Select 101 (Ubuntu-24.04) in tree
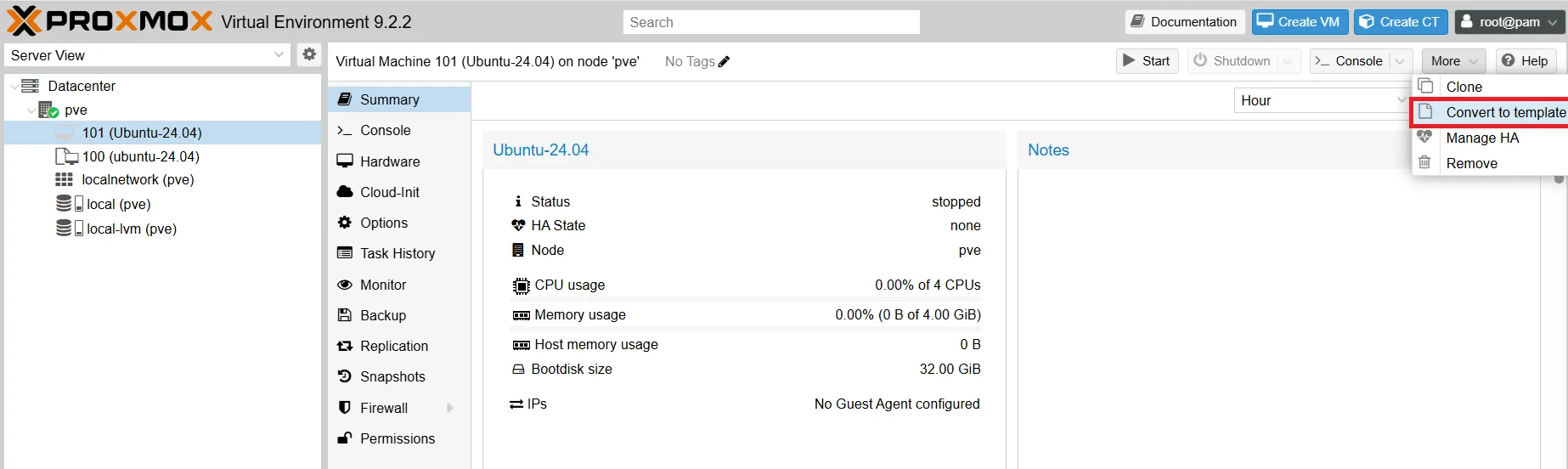1568x469 pixels. coord(163,133)
